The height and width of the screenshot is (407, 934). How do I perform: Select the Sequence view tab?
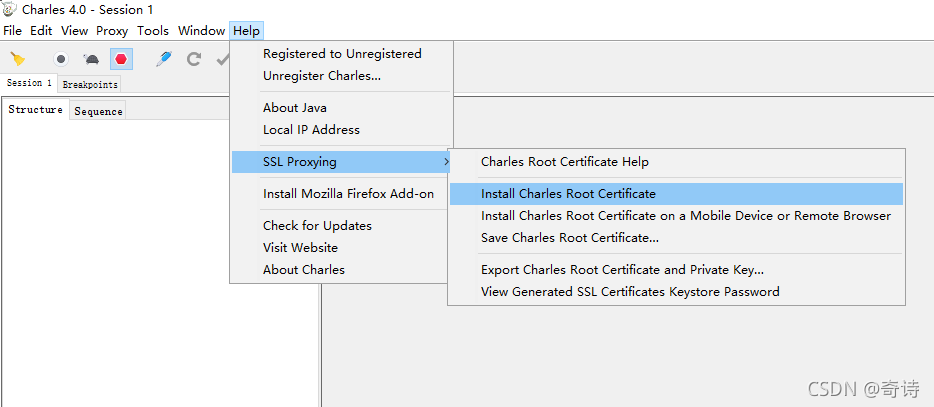coord(98,111)
